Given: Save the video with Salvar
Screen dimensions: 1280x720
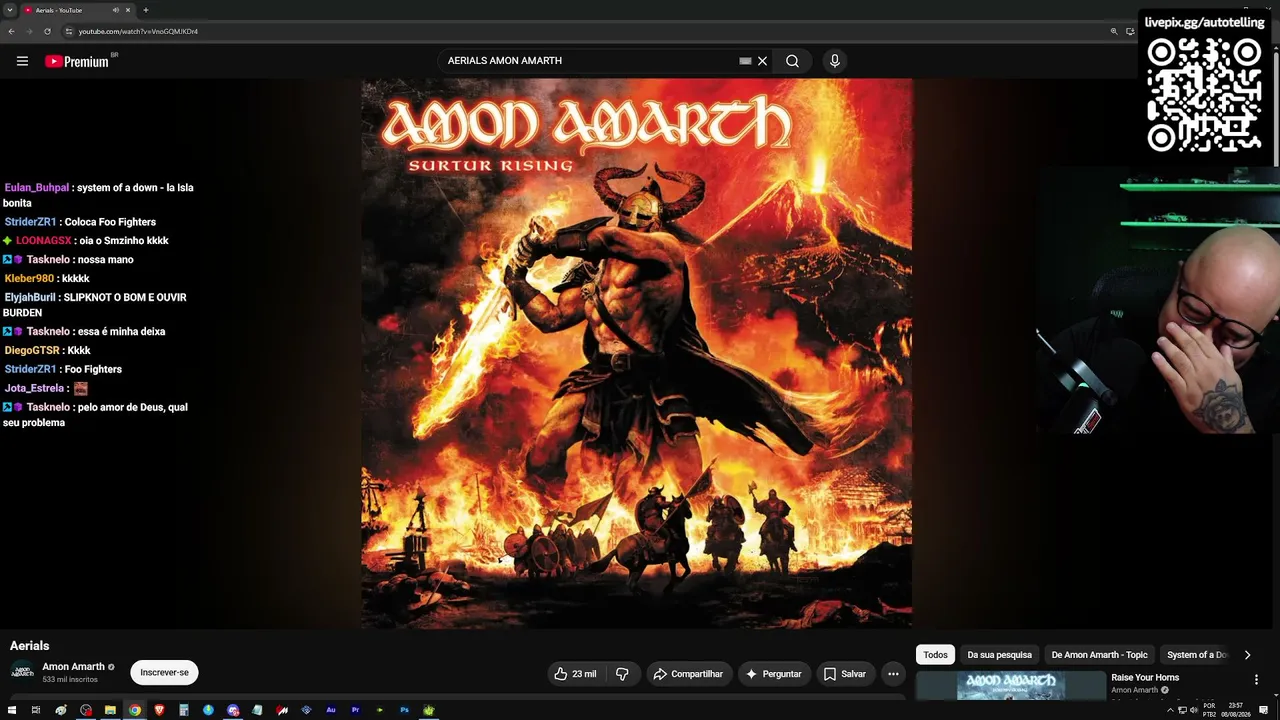Looking at the screenshot, I should coord(845,674).
